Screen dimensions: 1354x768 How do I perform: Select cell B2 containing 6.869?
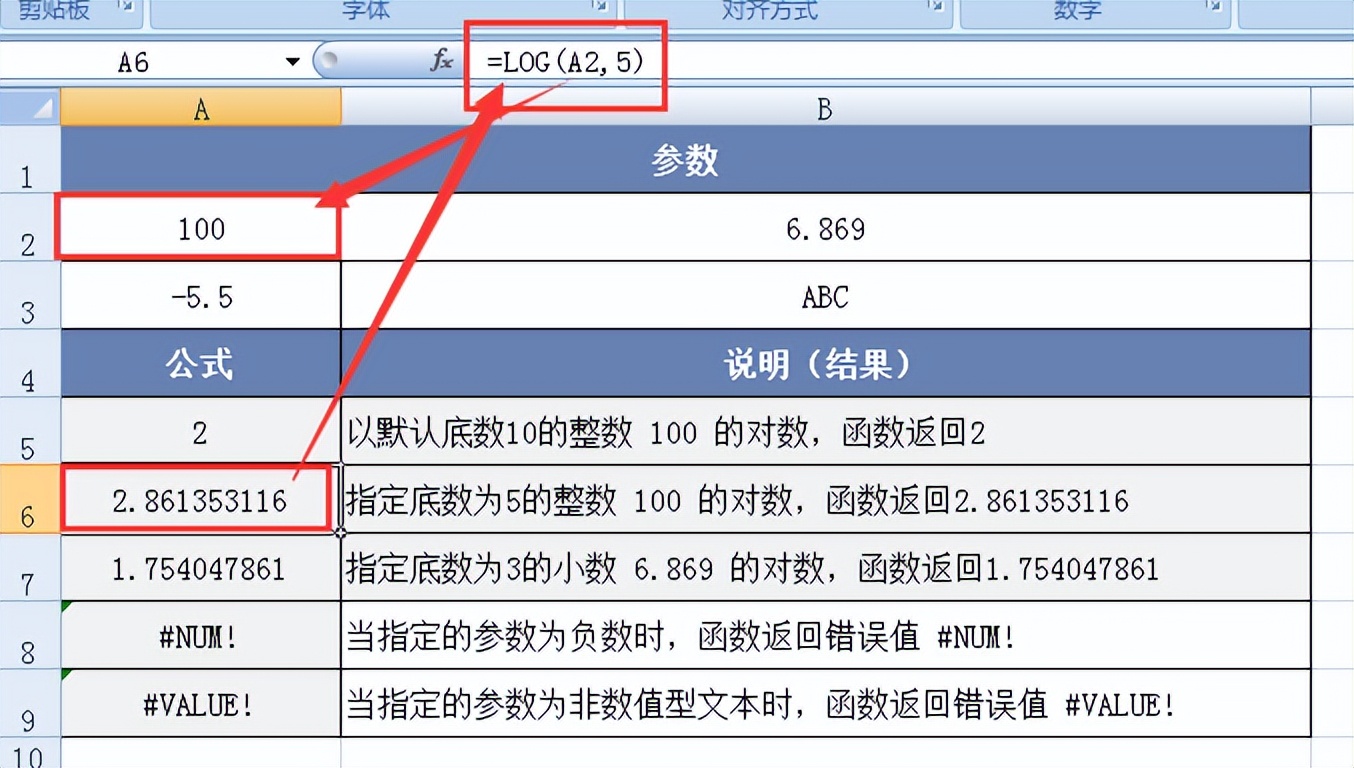[825, 228]
